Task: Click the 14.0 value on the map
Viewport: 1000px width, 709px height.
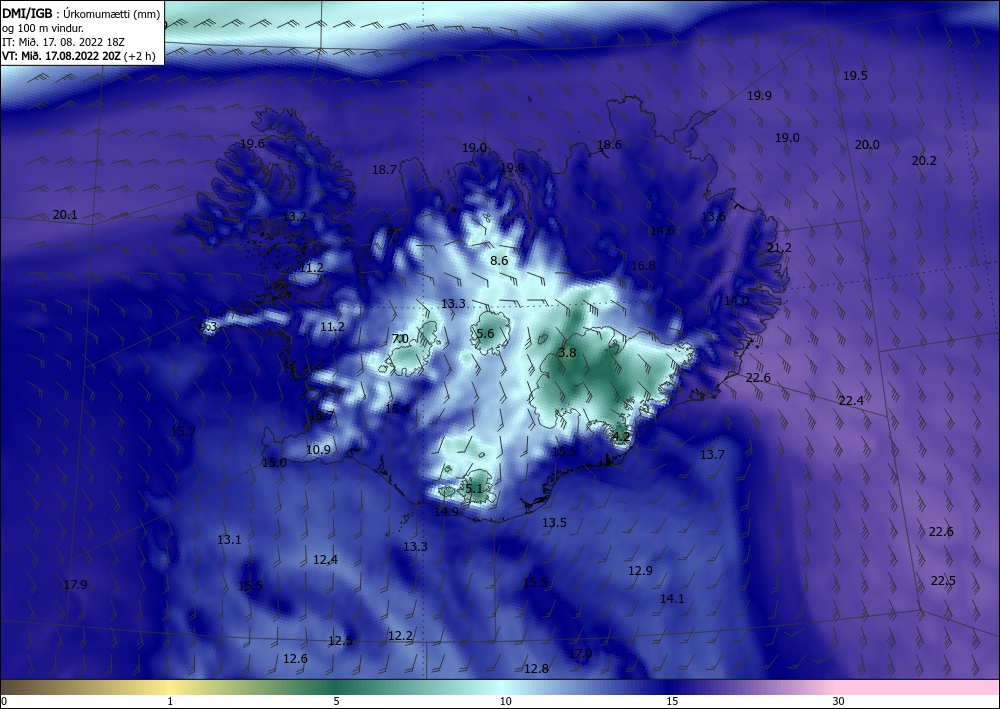Action: pyautogui.click(x=737, y=300)
